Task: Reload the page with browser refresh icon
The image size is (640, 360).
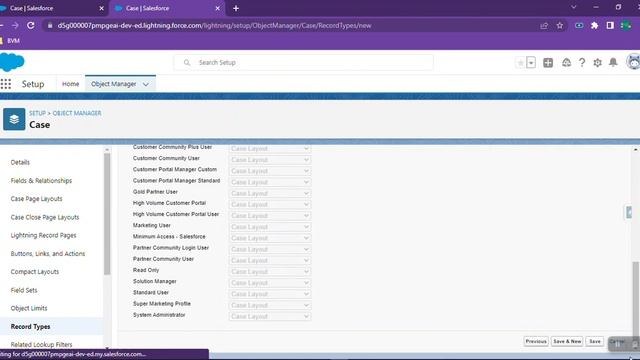Action: coord(31,25)
